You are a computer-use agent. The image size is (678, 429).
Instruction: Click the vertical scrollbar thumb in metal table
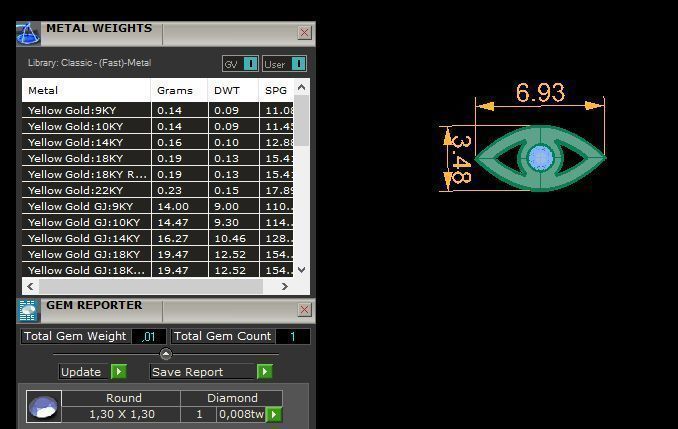click(x=301, y=120)
